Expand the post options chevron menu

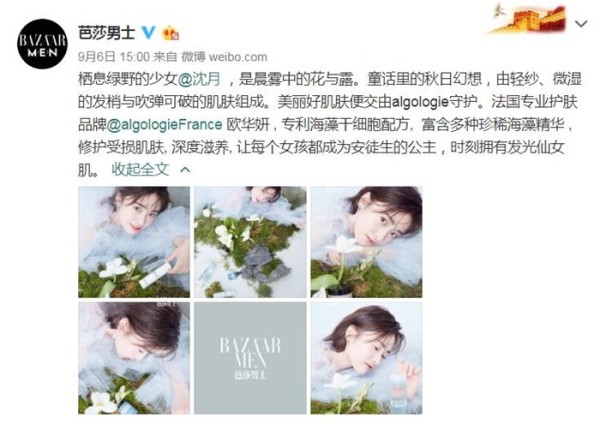581,24
